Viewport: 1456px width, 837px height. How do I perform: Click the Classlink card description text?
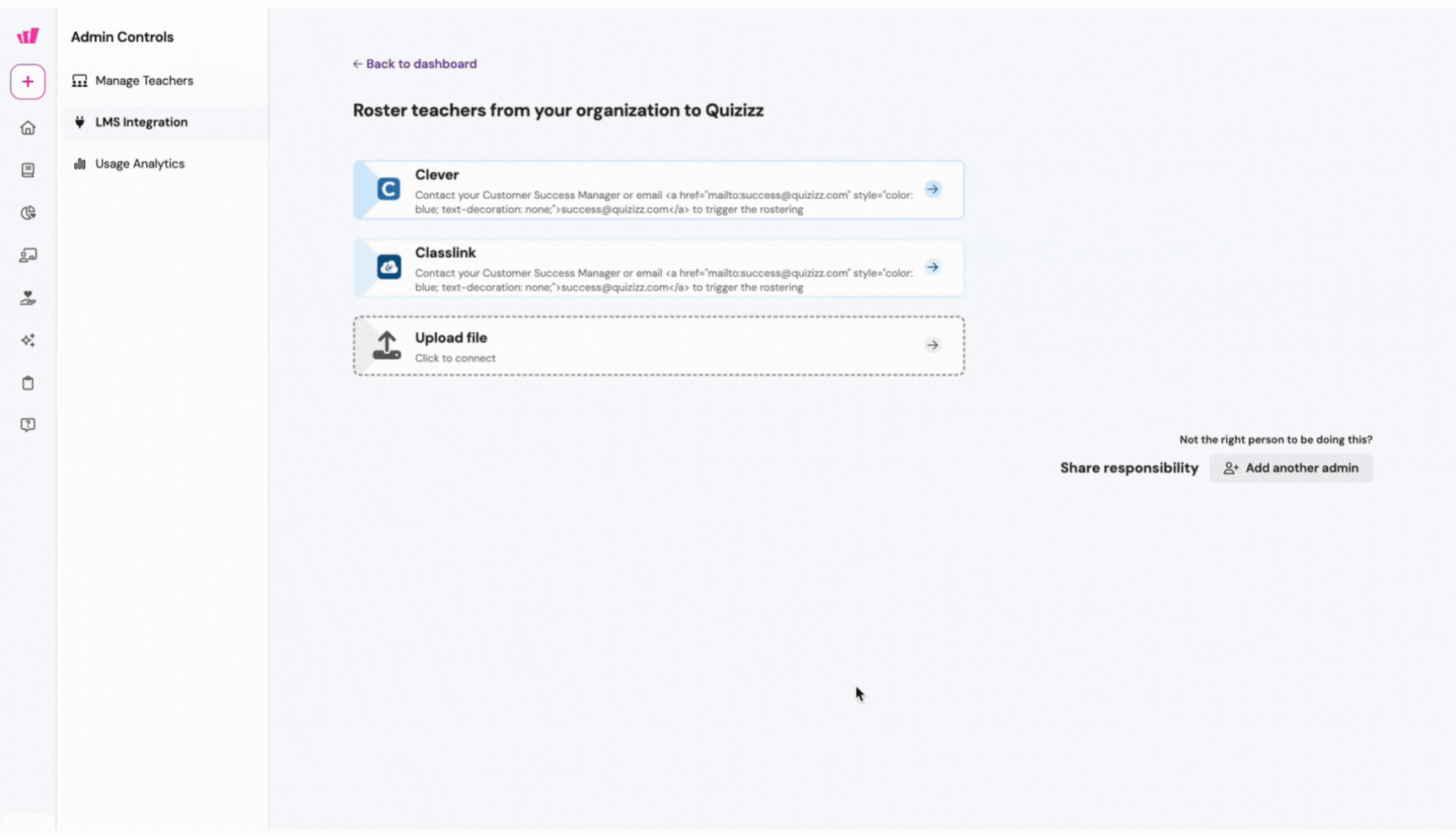tap(664, 280)
